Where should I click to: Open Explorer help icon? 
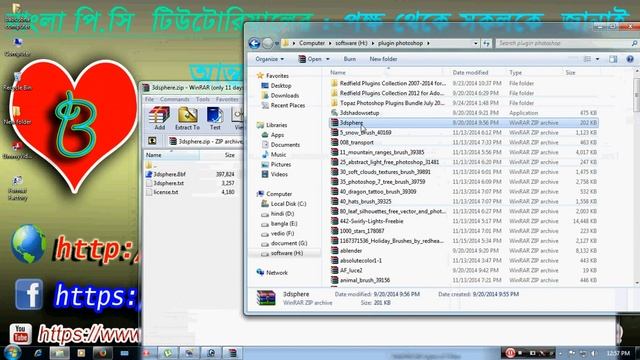tap(630, 59)
